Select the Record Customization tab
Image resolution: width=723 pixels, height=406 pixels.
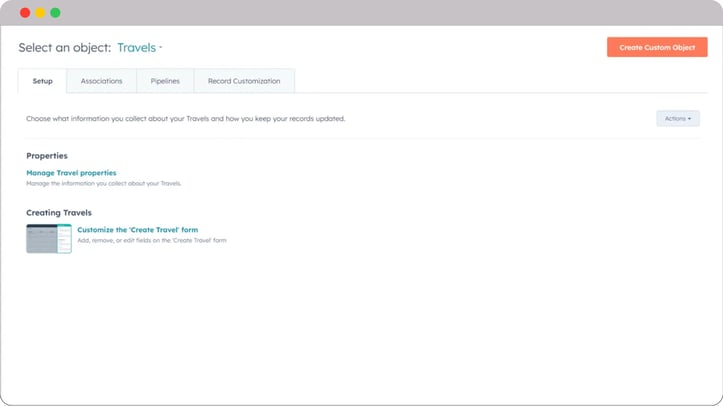pos(244,81)
